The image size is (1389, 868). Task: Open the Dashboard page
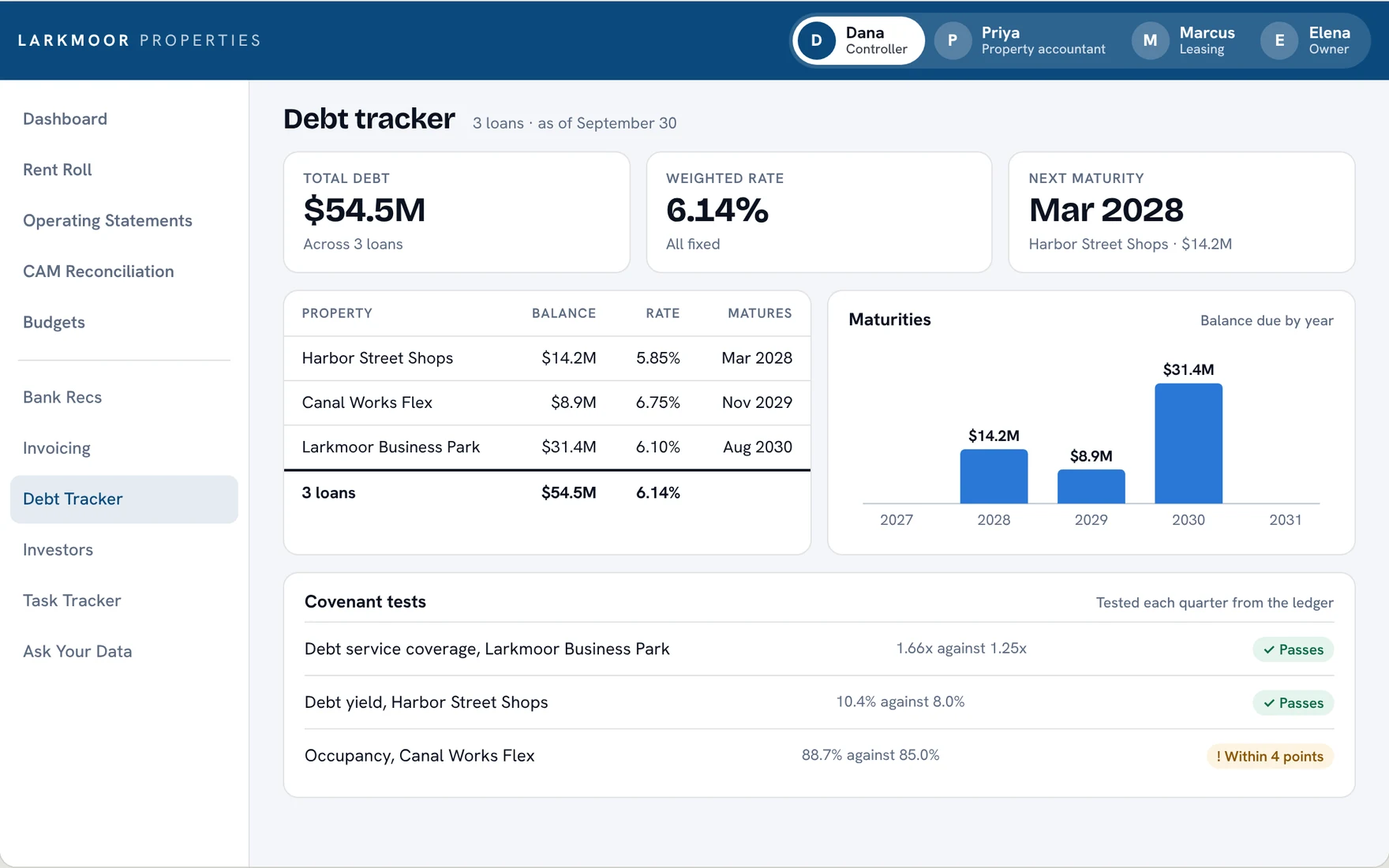(x=124, y=119)
